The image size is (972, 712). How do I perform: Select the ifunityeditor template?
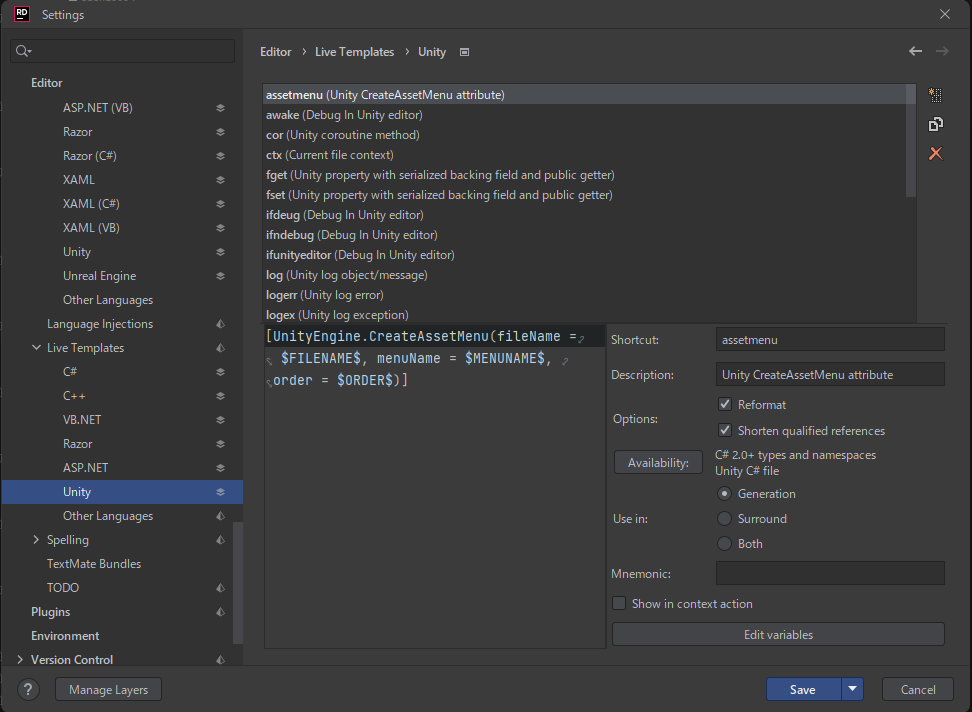[585, 255]
